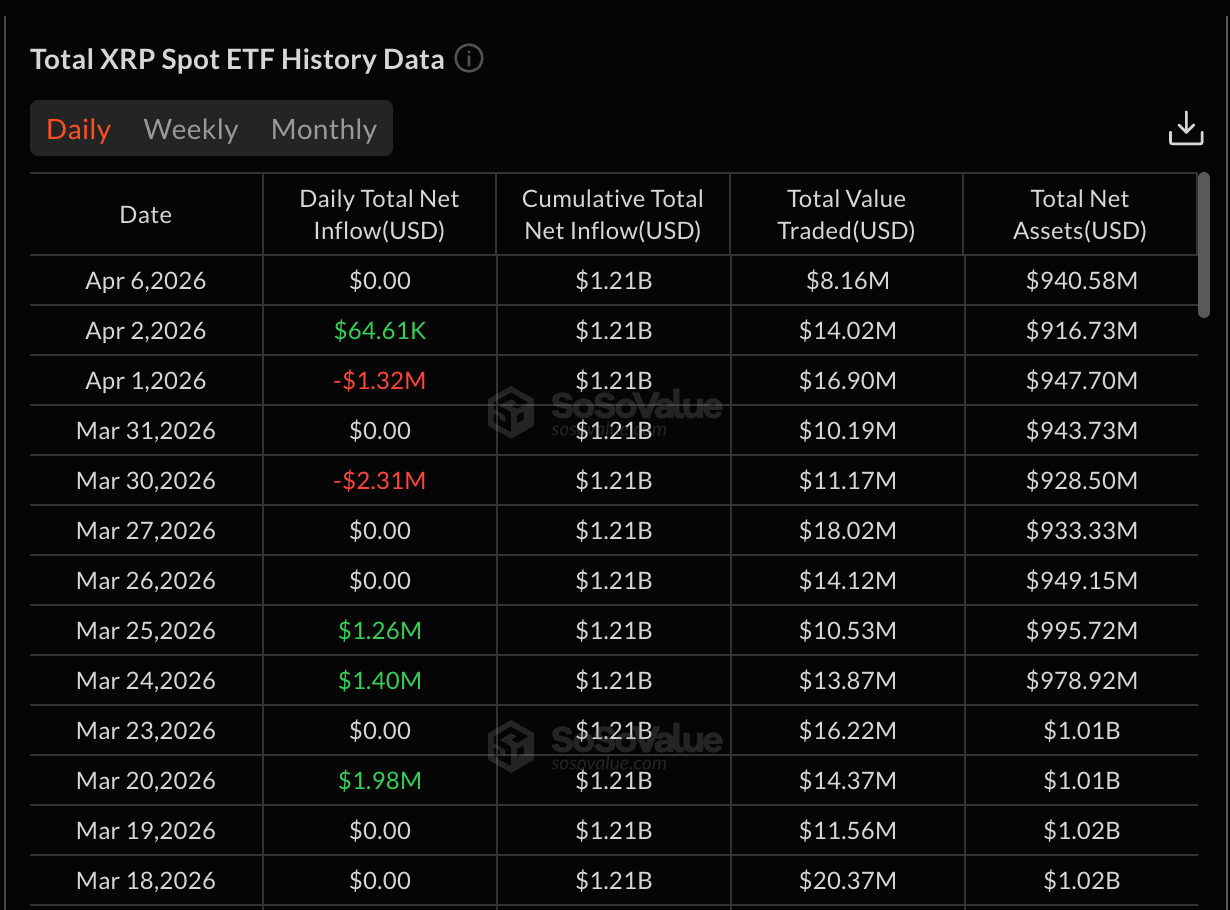Switch to the Monthly tab
The image size is (1230, 910).
[x=324, y=129]
